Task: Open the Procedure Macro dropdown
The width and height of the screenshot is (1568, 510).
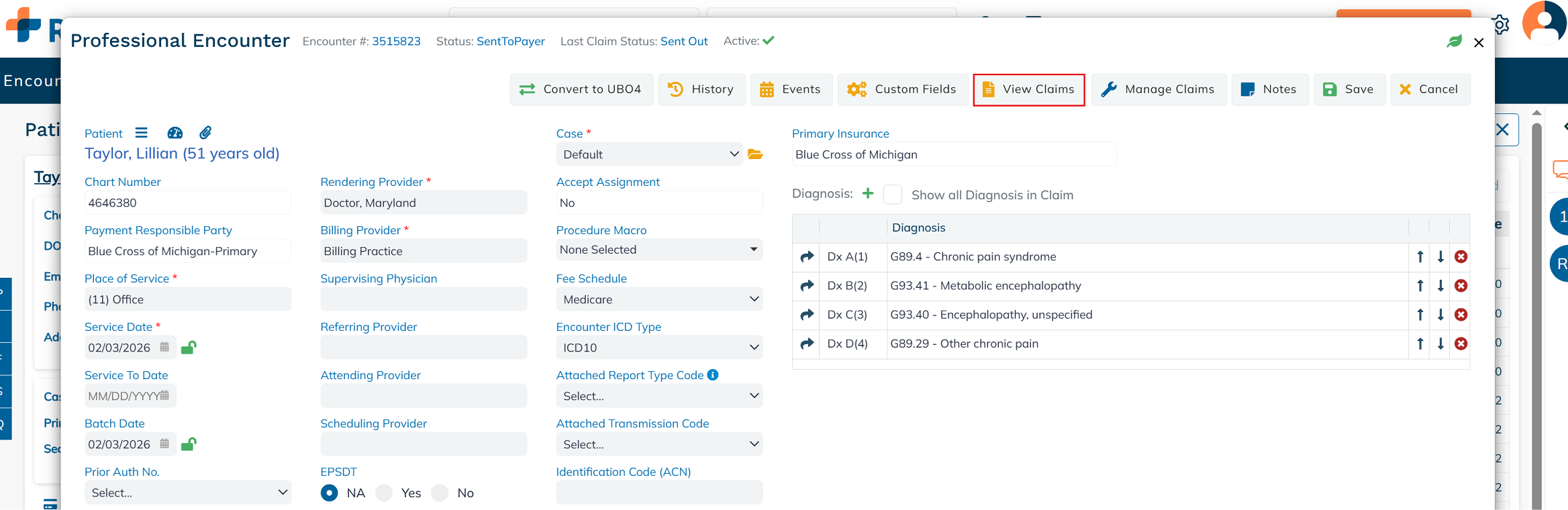Action: click(x=659, y=250)
